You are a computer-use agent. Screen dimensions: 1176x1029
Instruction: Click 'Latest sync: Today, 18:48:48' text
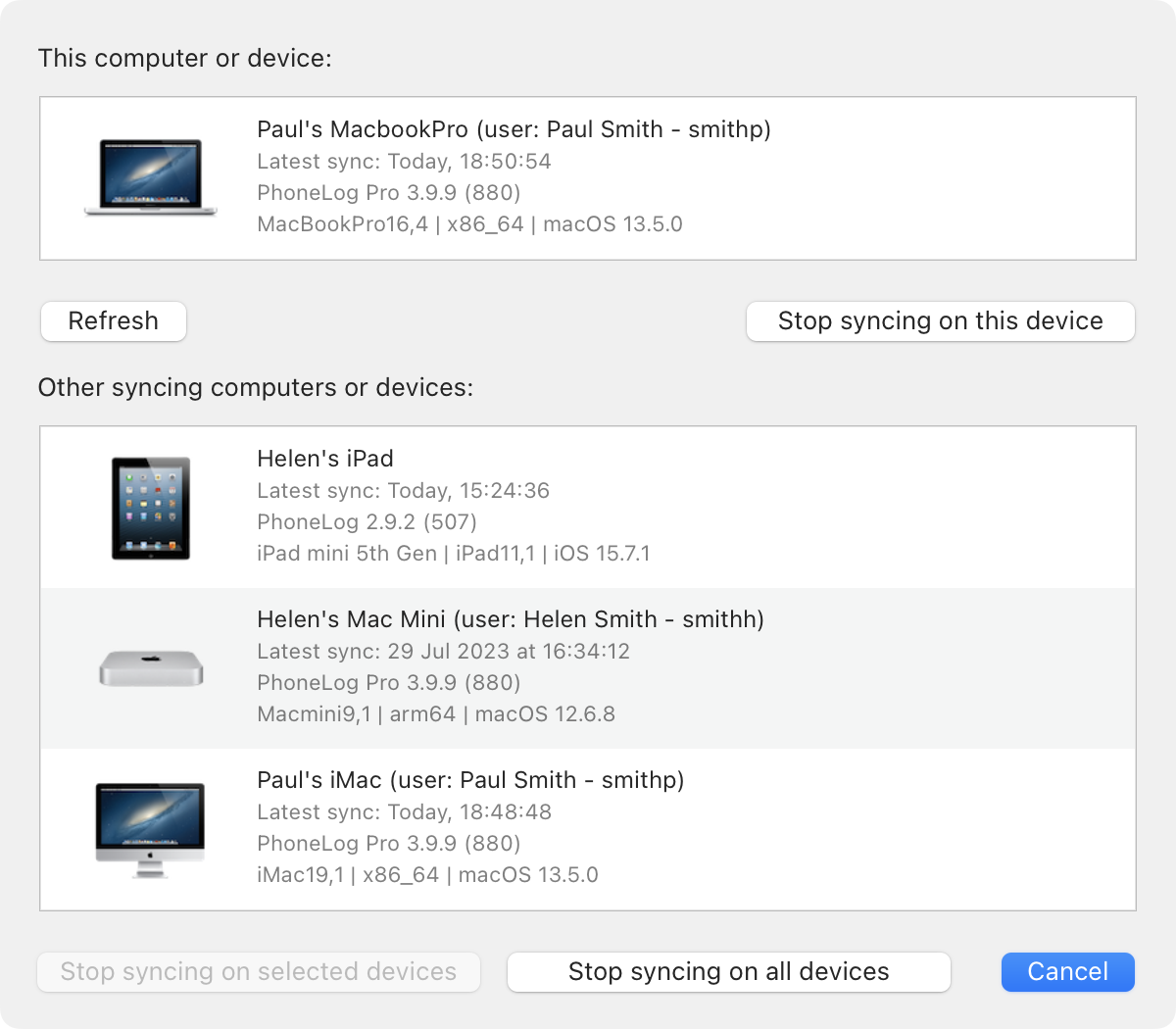point(404,812)
